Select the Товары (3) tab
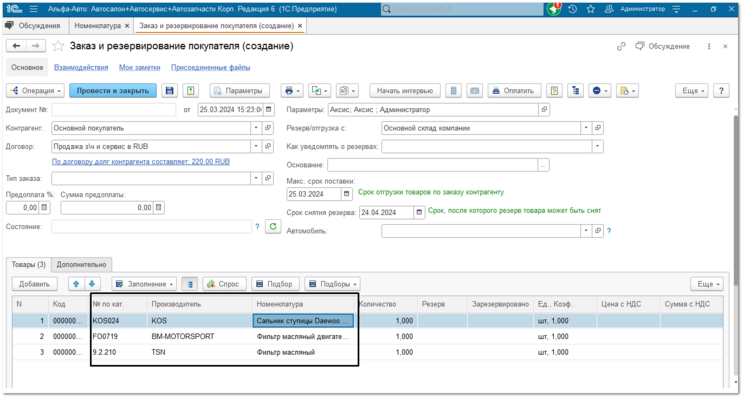 point(29,264)
